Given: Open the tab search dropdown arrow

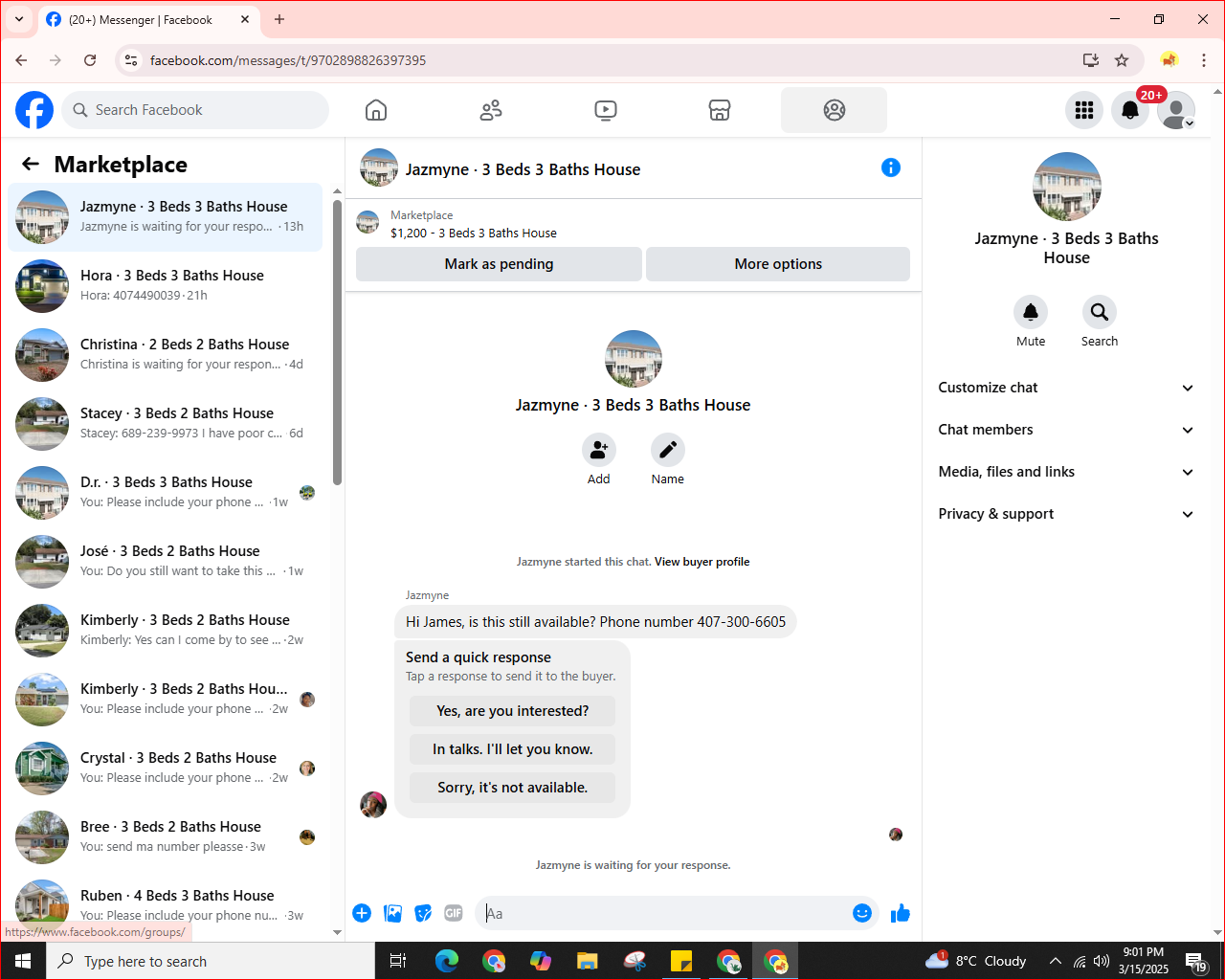Looking at the screenshot, I should 19,19.
